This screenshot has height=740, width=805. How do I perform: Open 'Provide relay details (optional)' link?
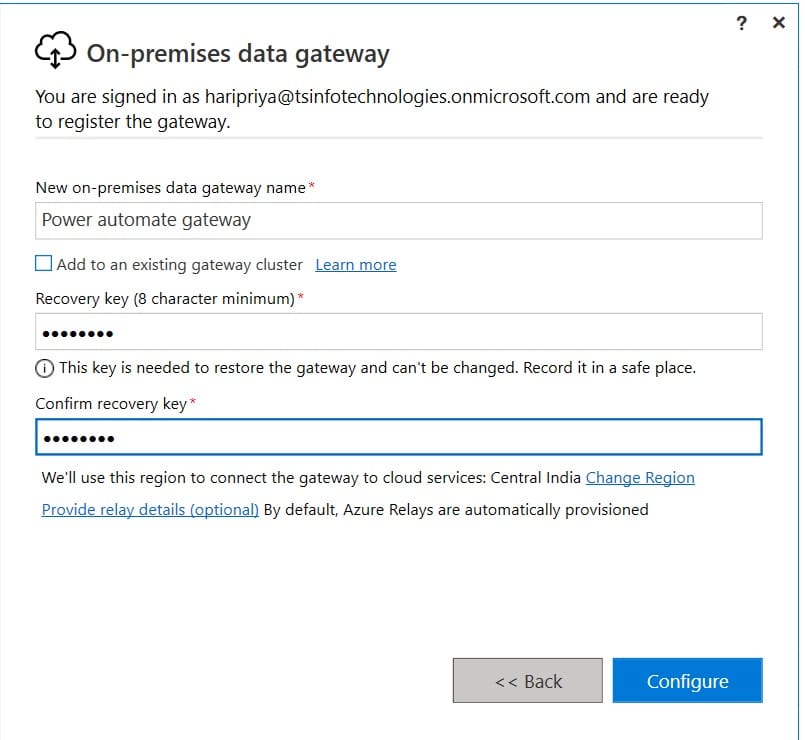pos(150,509)
